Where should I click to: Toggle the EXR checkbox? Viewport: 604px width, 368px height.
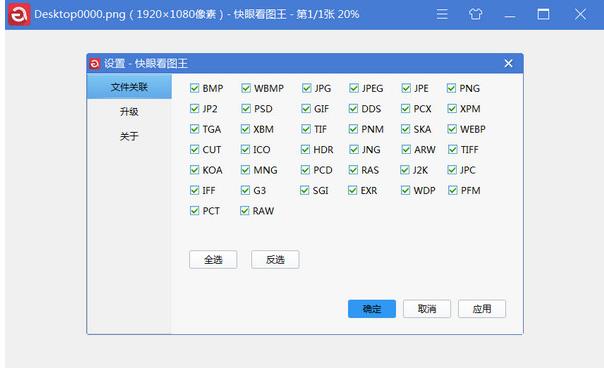click(352, 190)
